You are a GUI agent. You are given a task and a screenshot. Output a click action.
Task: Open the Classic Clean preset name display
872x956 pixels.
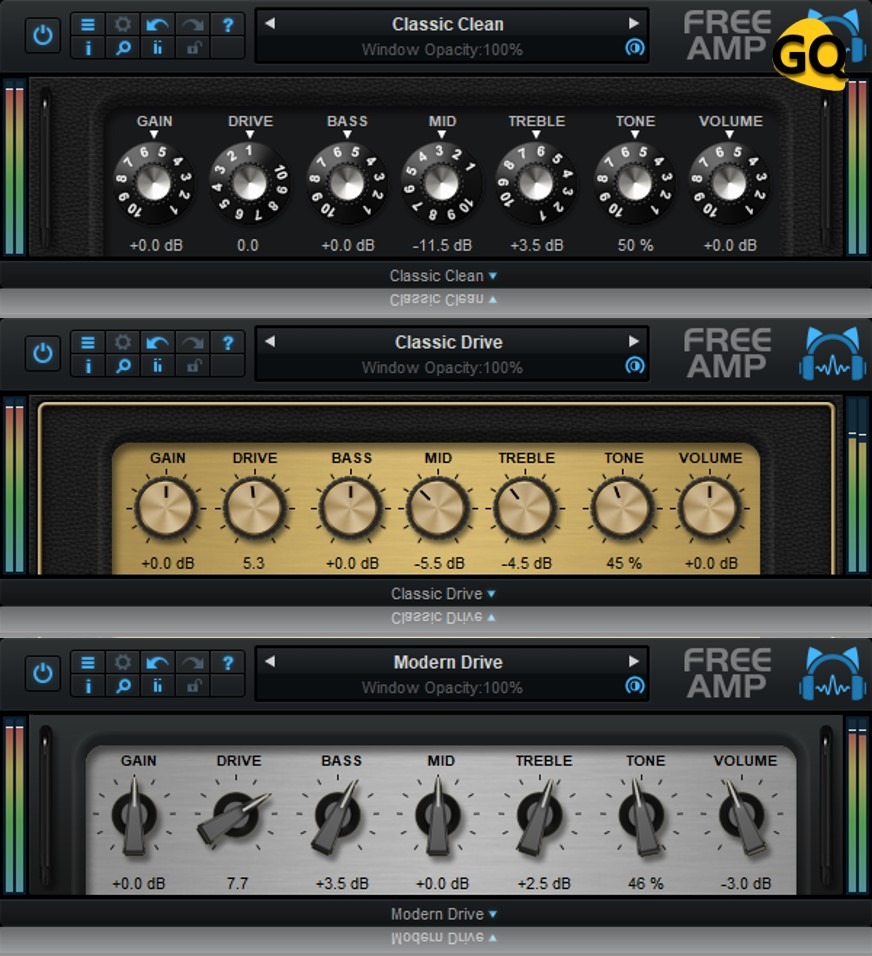coord(448,24)
